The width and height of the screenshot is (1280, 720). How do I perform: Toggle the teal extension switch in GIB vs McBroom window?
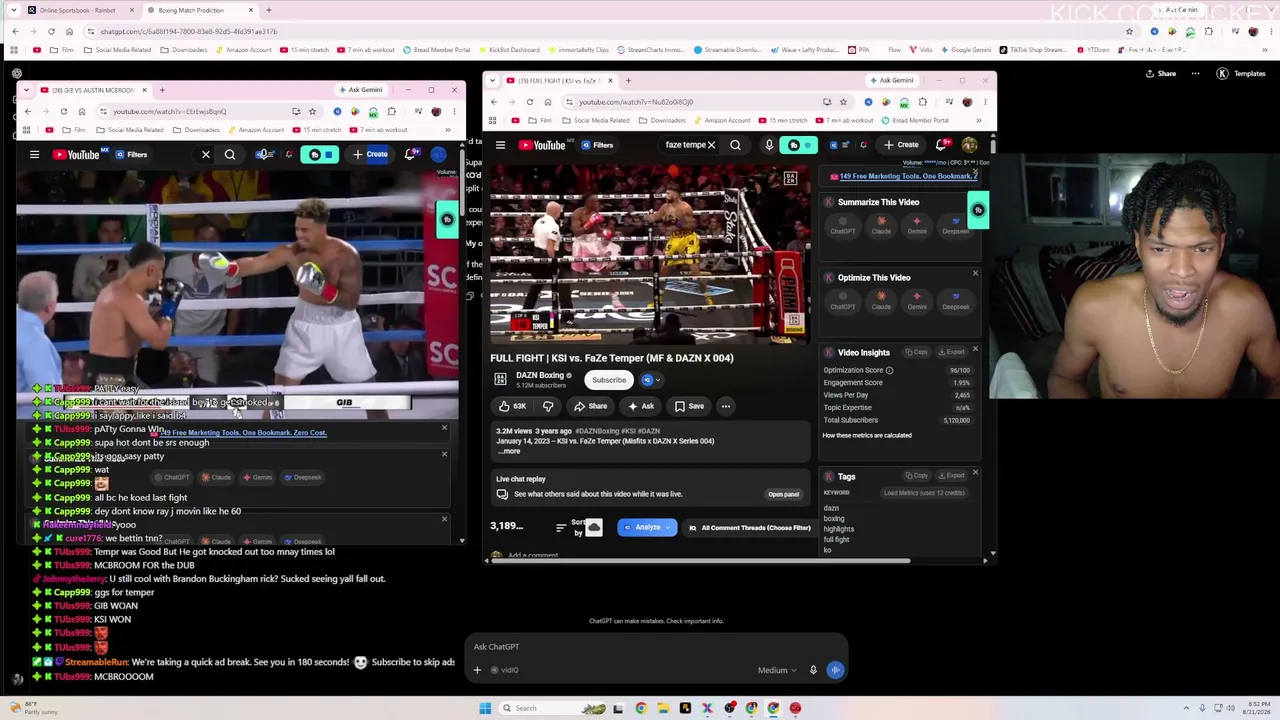pos(321,155)
